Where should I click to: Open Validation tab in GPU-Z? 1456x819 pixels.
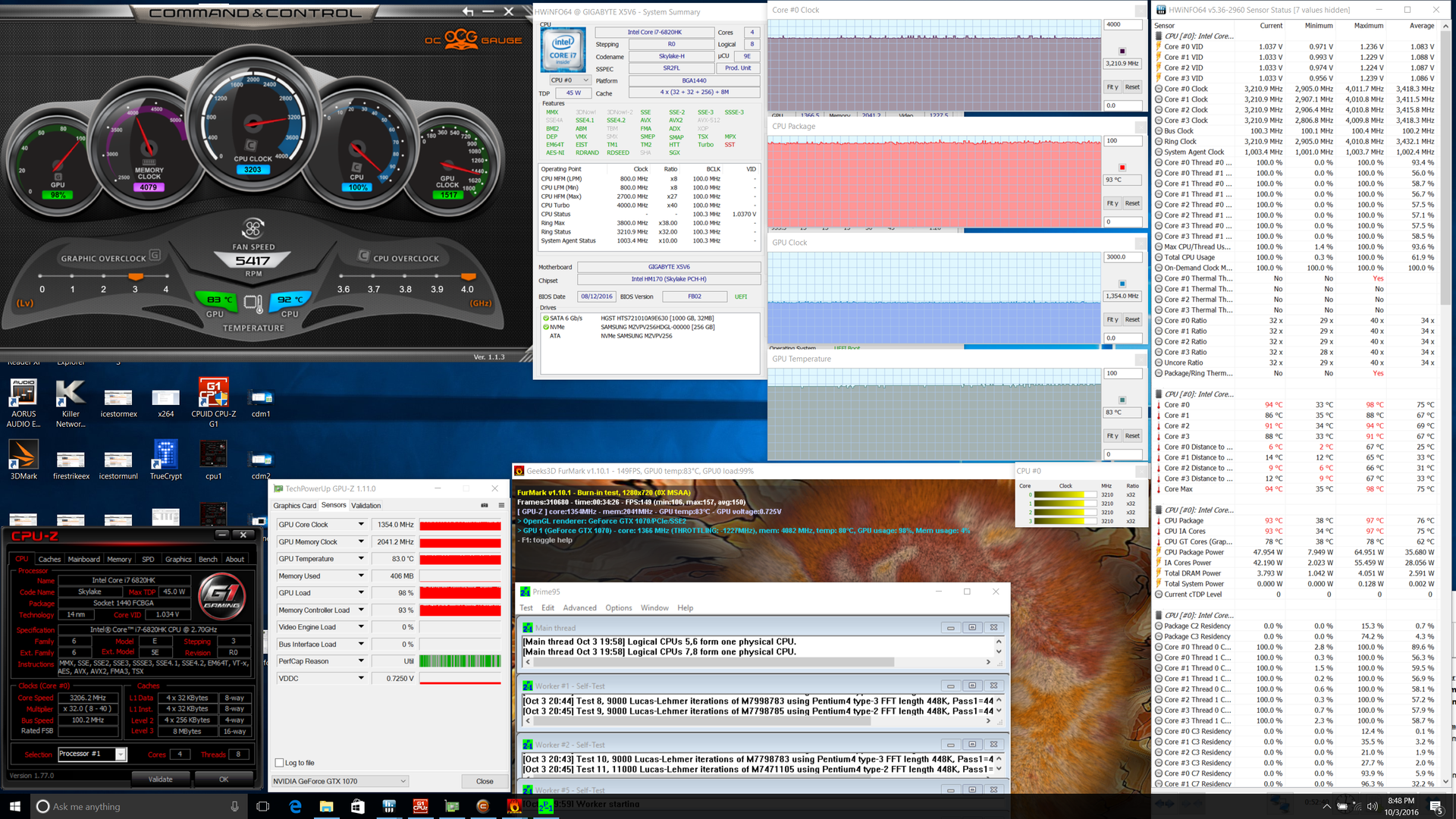366,505
